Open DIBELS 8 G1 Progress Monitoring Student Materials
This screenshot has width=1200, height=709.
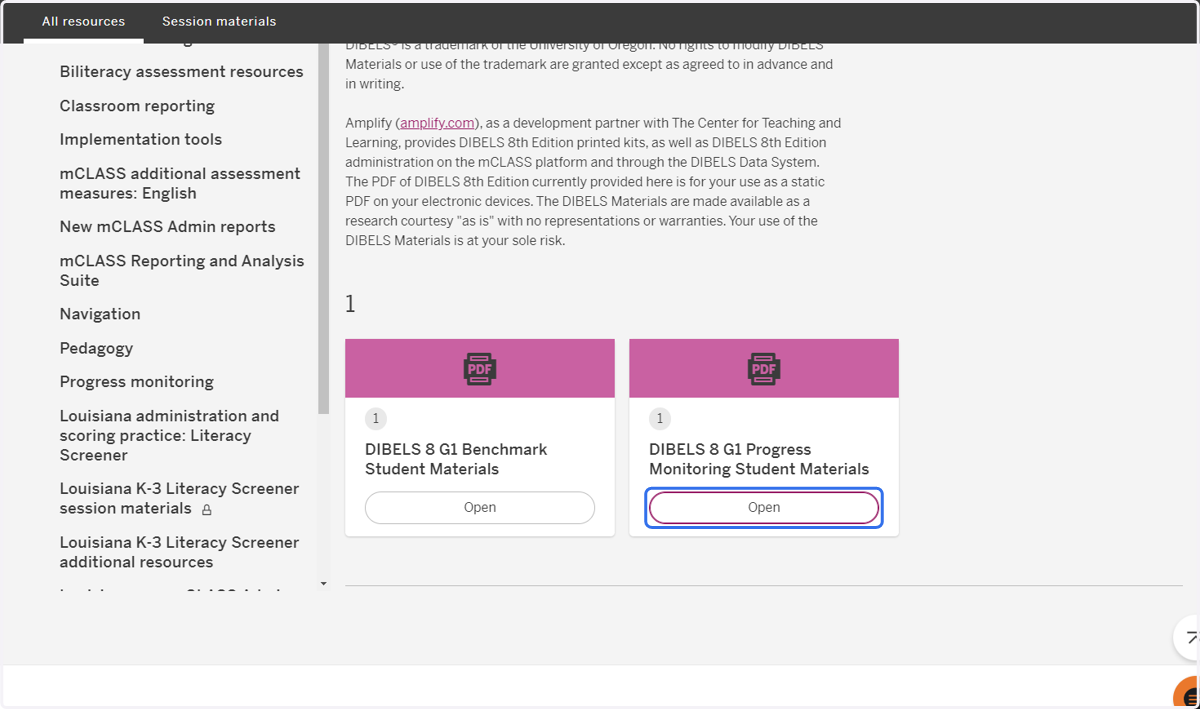click(764, 507)
